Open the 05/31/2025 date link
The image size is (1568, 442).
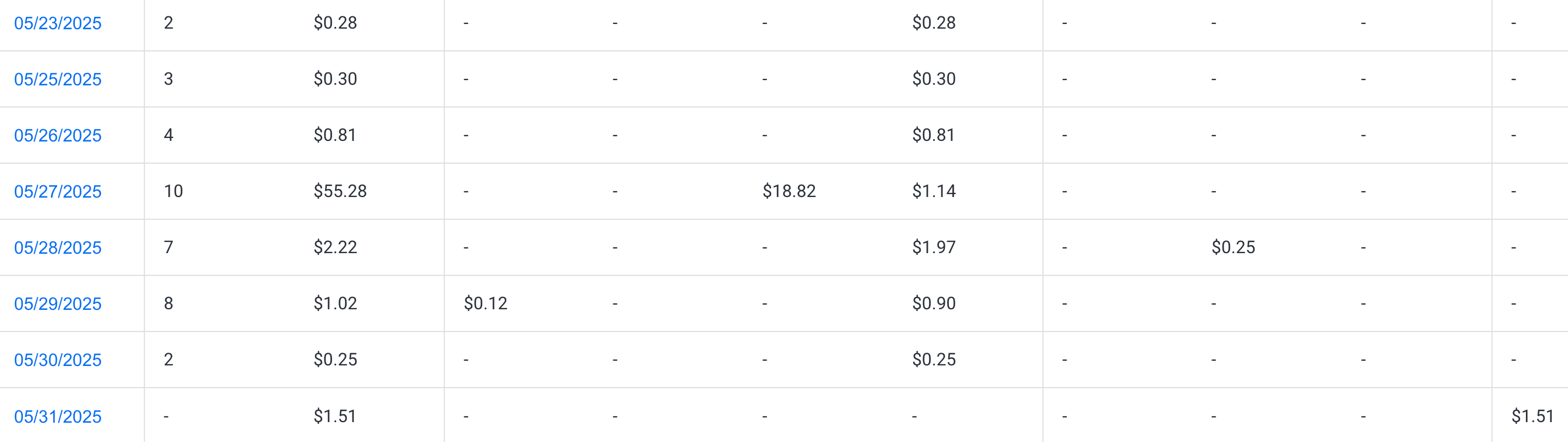[58, 416]
